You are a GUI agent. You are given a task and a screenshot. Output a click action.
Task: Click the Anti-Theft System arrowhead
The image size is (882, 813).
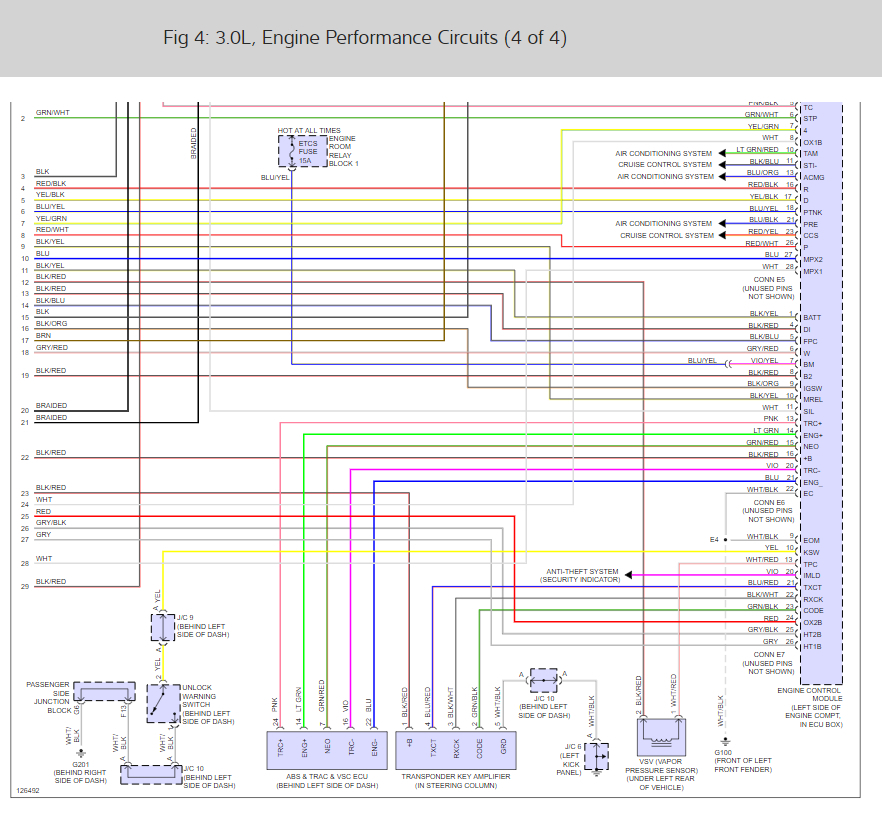pyautogui.click(x=628, y=575)
